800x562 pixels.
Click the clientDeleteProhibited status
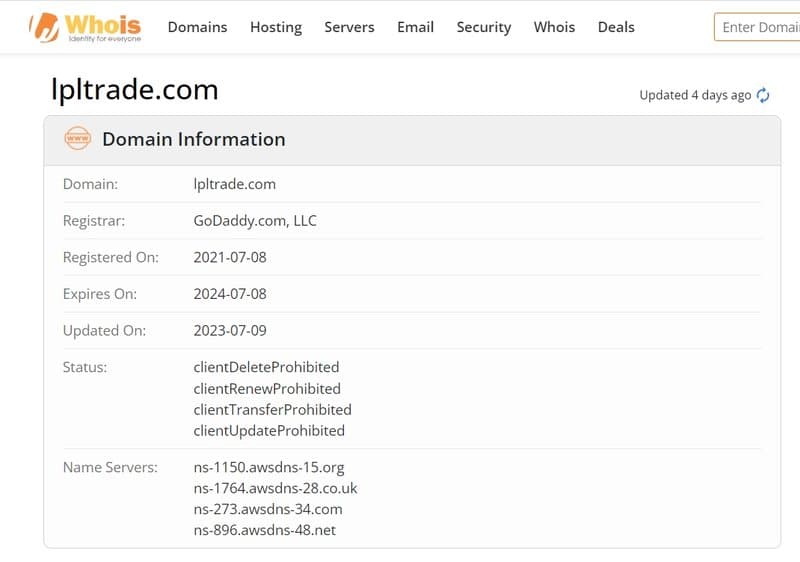(266, 367)
